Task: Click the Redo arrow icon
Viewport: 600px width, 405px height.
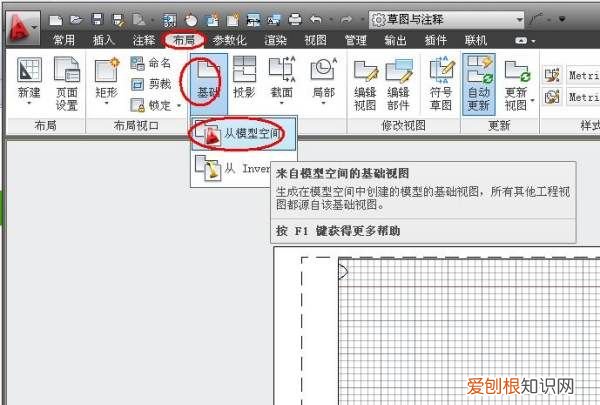Action: pyautogui.click(x=346, y=19)
